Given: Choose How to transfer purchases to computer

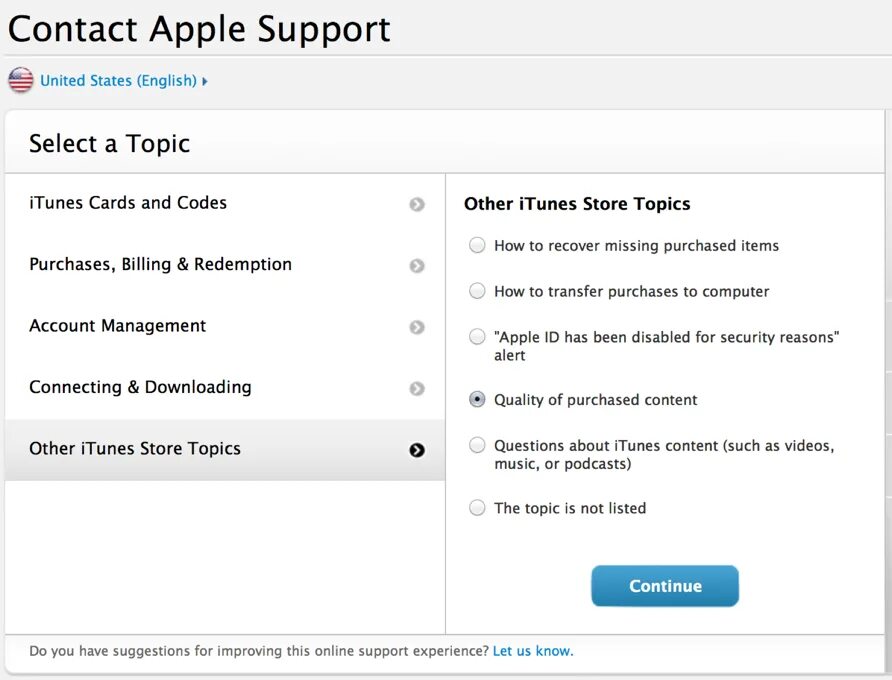Looking at the screenshot, I should 477,291.
